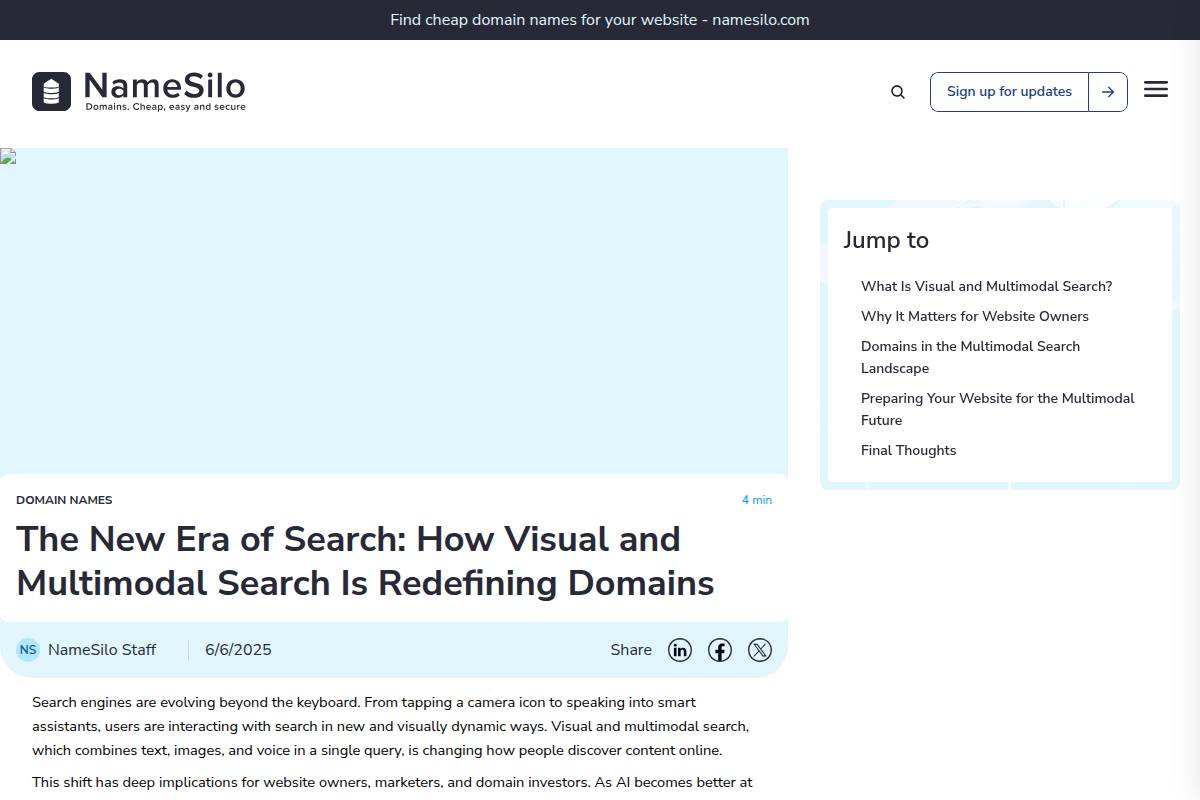Share the article on LinkedIn

coord(680,650)
